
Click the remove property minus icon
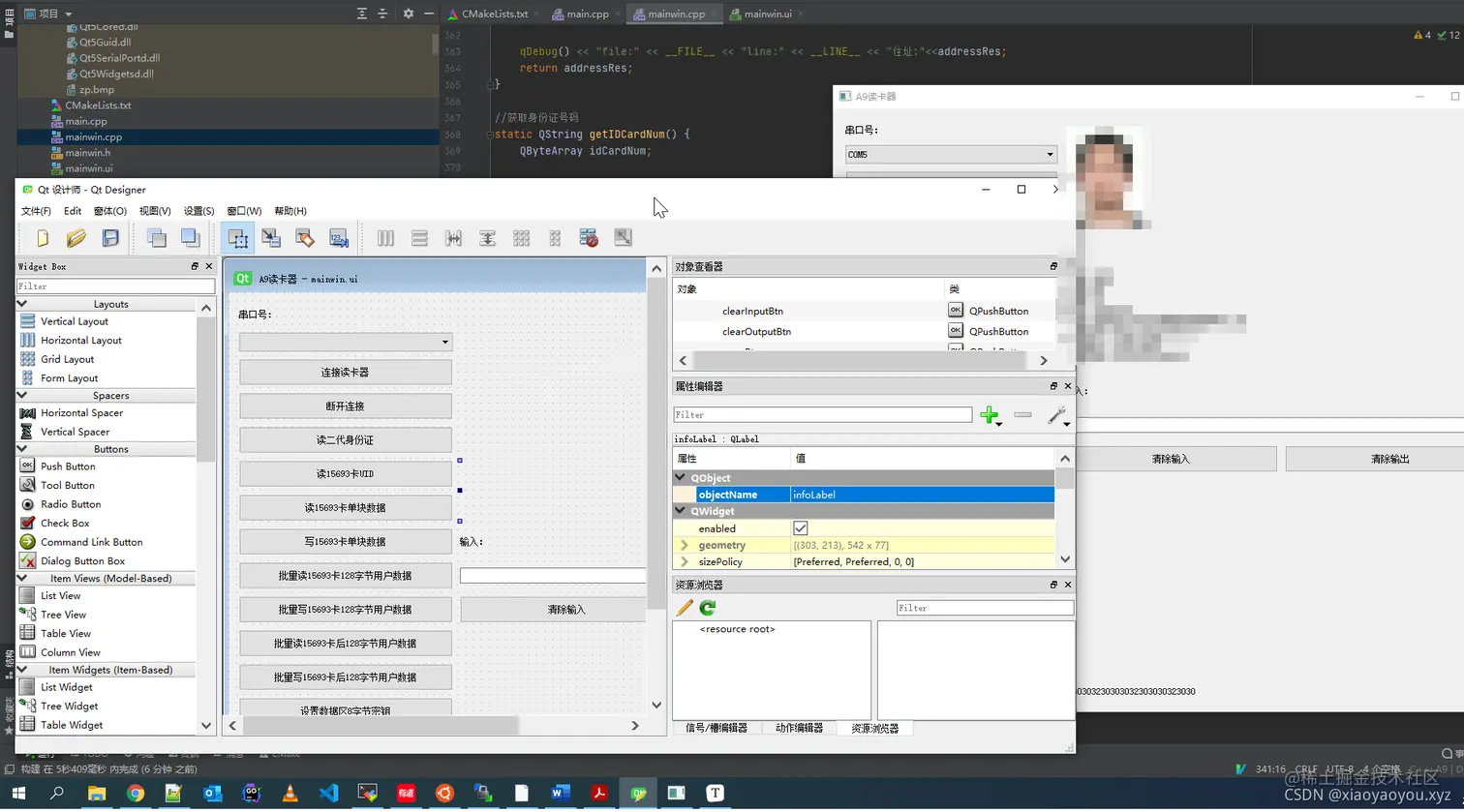1022,415
